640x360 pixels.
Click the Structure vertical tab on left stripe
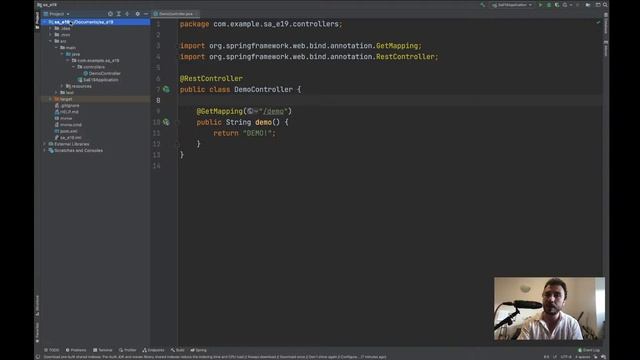point(37,305)
